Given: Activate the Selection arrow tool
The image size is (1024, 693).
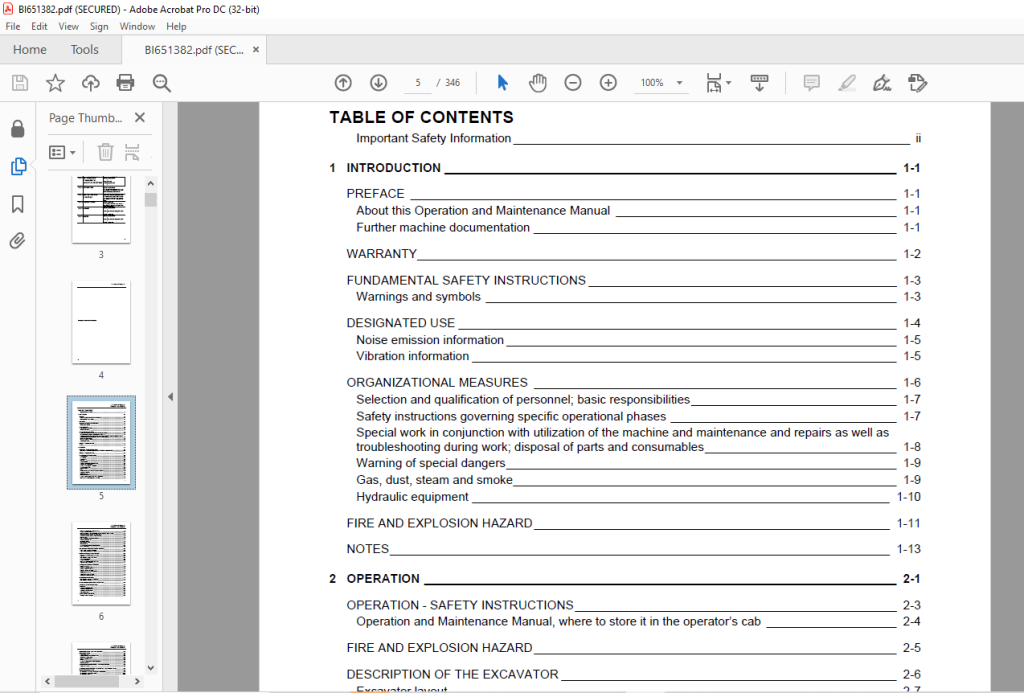Looking at the screenshot, I should click(502, 83).
